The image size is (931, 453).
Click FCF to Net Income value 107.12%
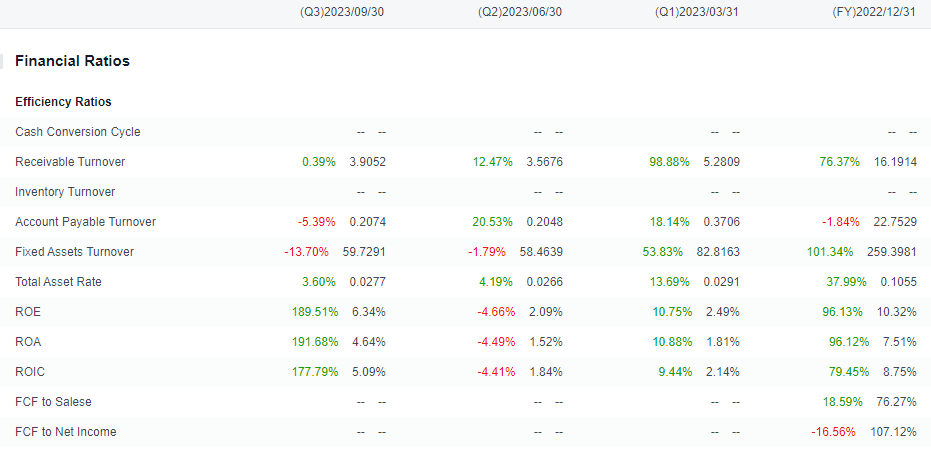894,432
